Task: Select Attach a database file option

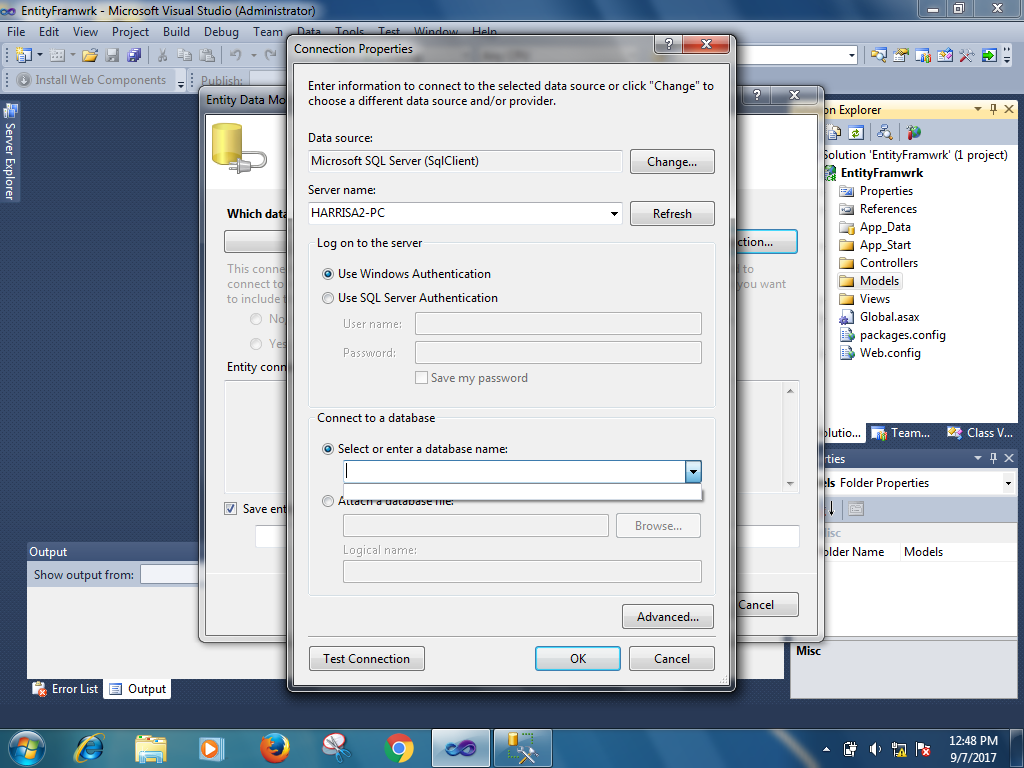Action: pos(328,501)
